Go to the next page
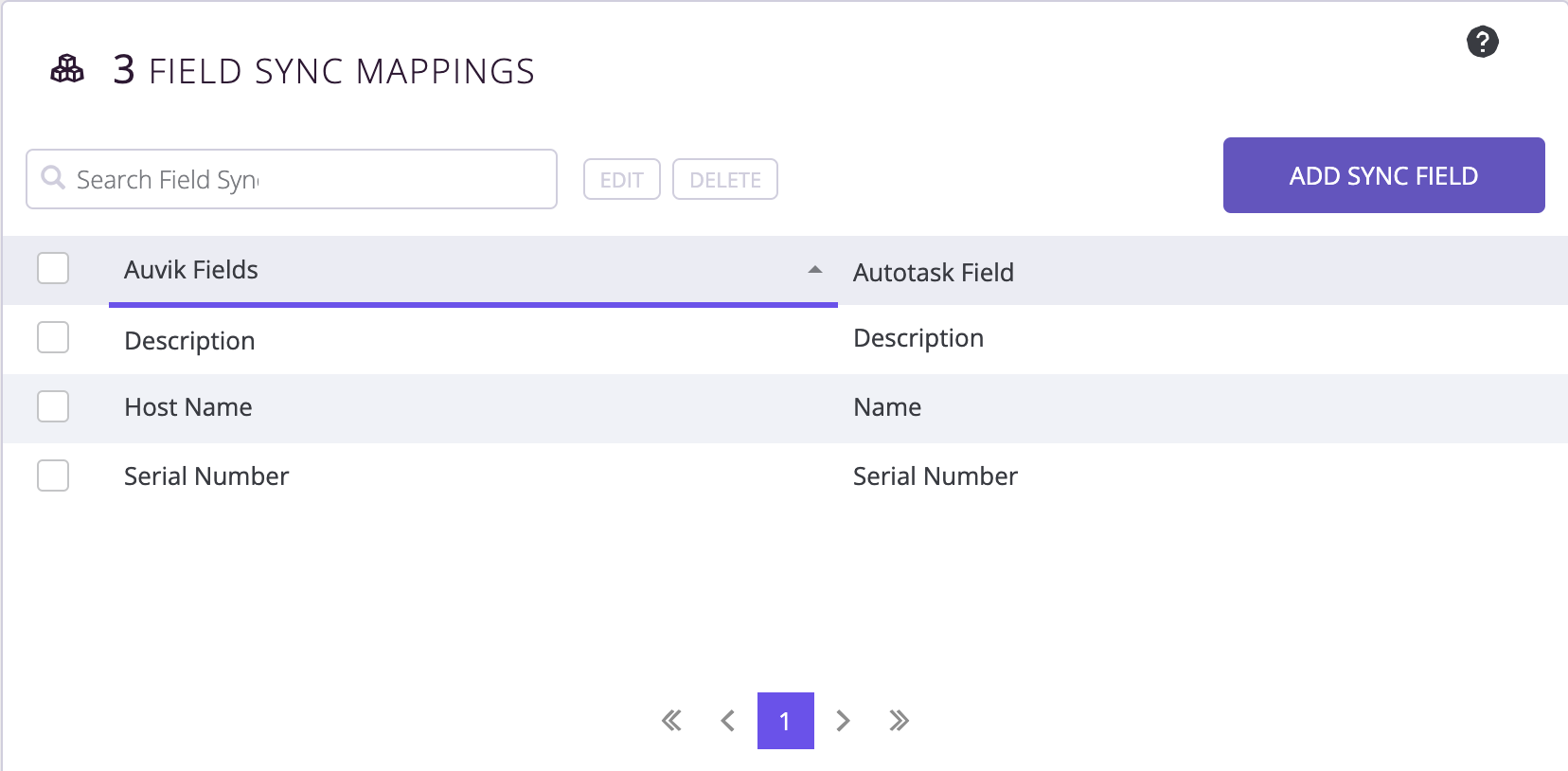Image resolution: width=1568 pixels, height=771 pixels. (843, 721)
